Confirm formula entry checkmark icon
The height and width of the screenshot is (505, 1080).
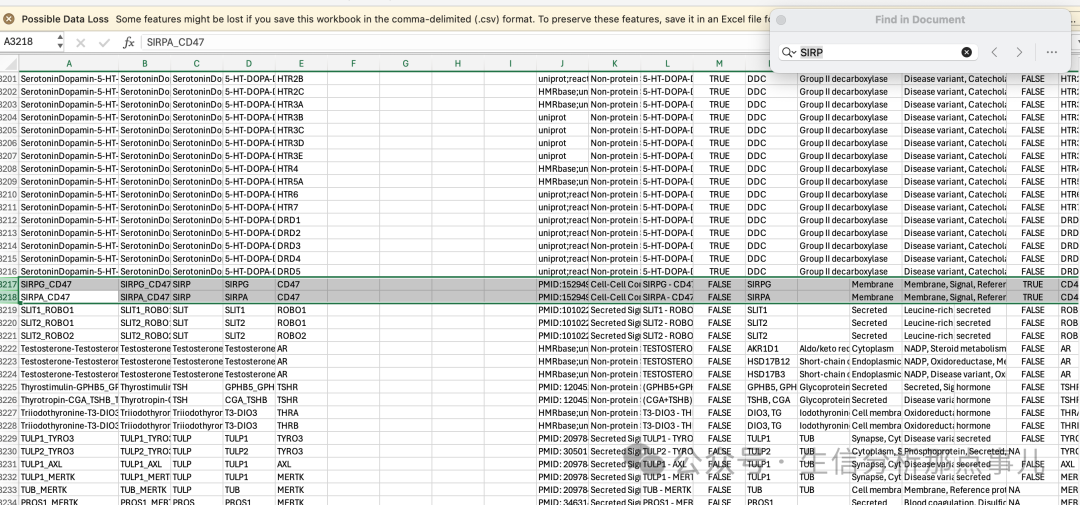tap(104, 43)
